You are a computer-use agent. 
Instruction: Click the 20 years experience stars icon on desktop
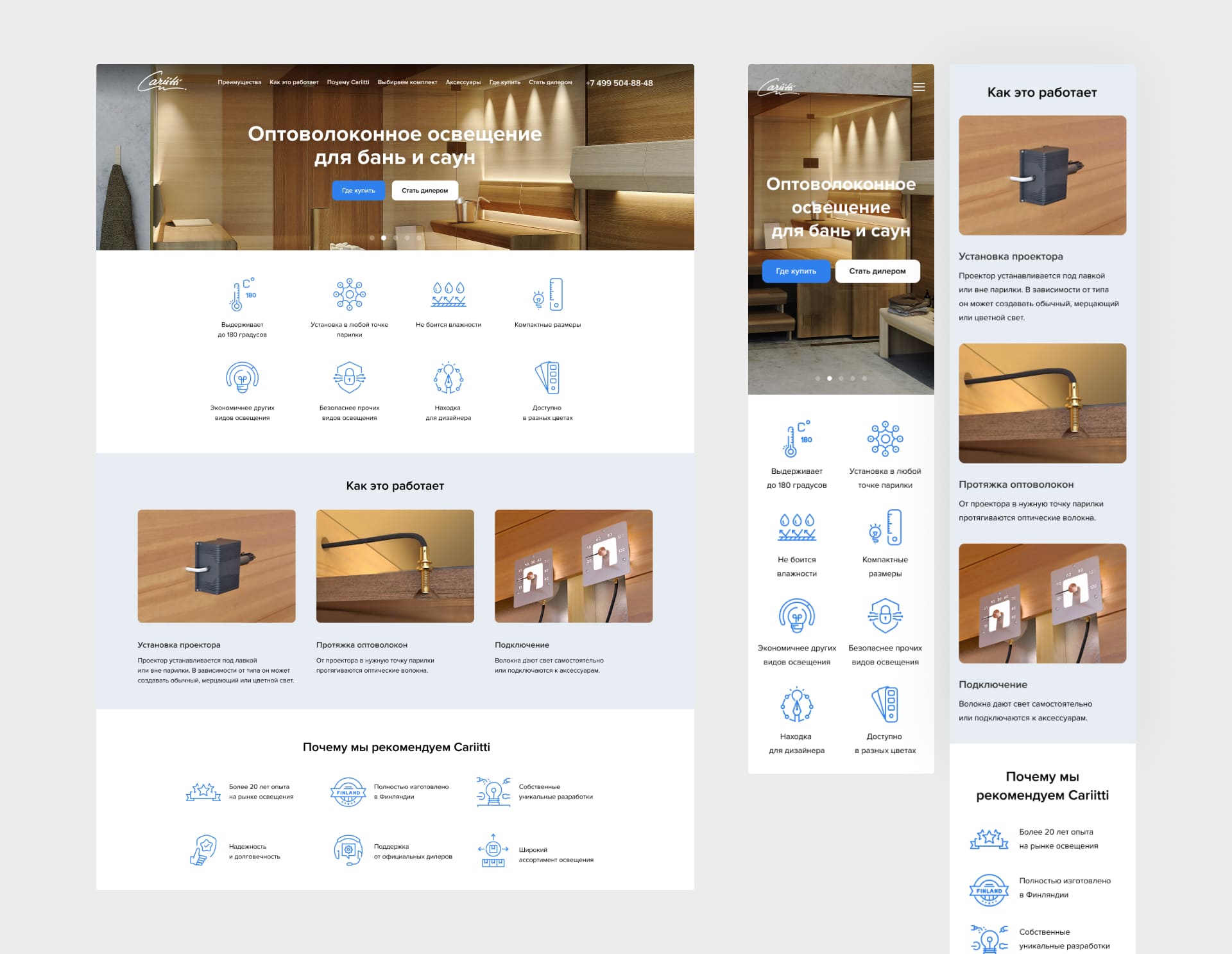point(203,792)
